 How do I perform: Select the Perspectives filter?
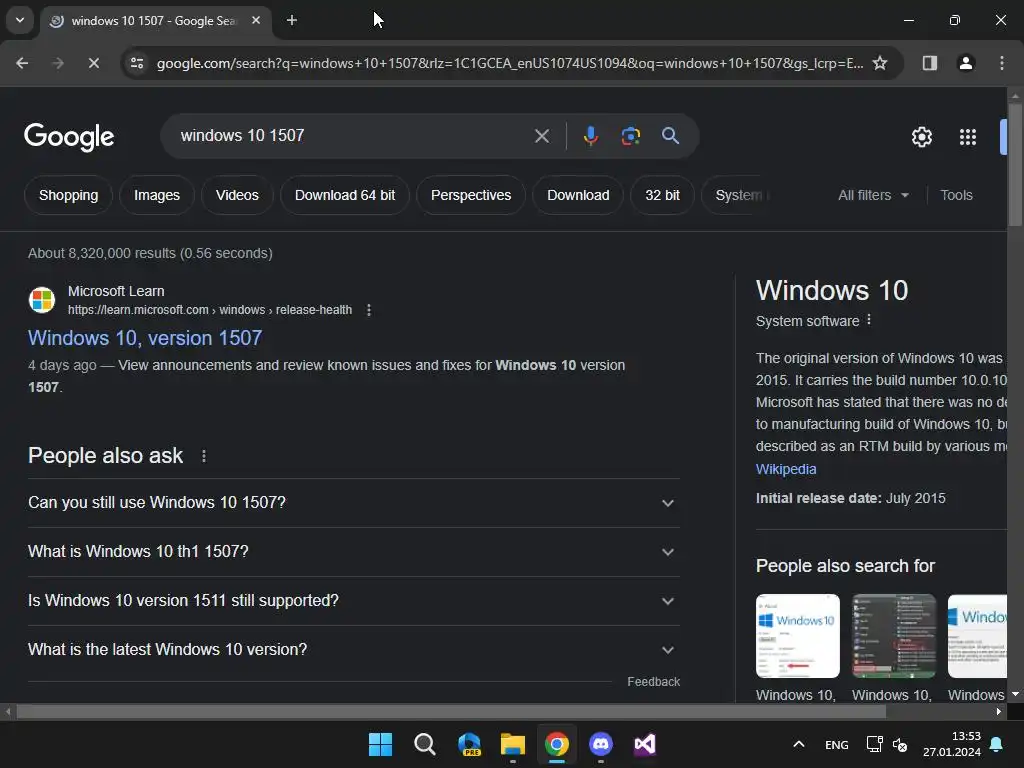click(x=471, y=195)
